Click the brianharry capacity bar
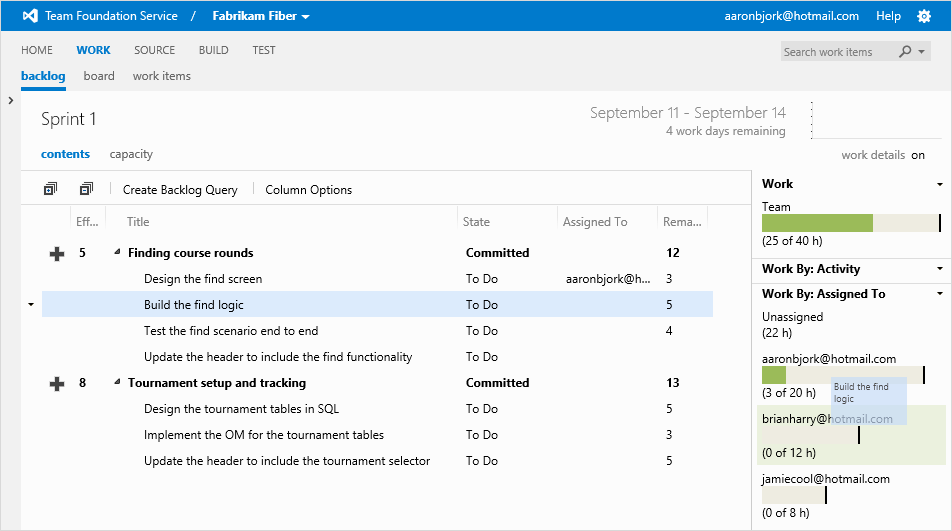952x531 pixels. (810, 435)
